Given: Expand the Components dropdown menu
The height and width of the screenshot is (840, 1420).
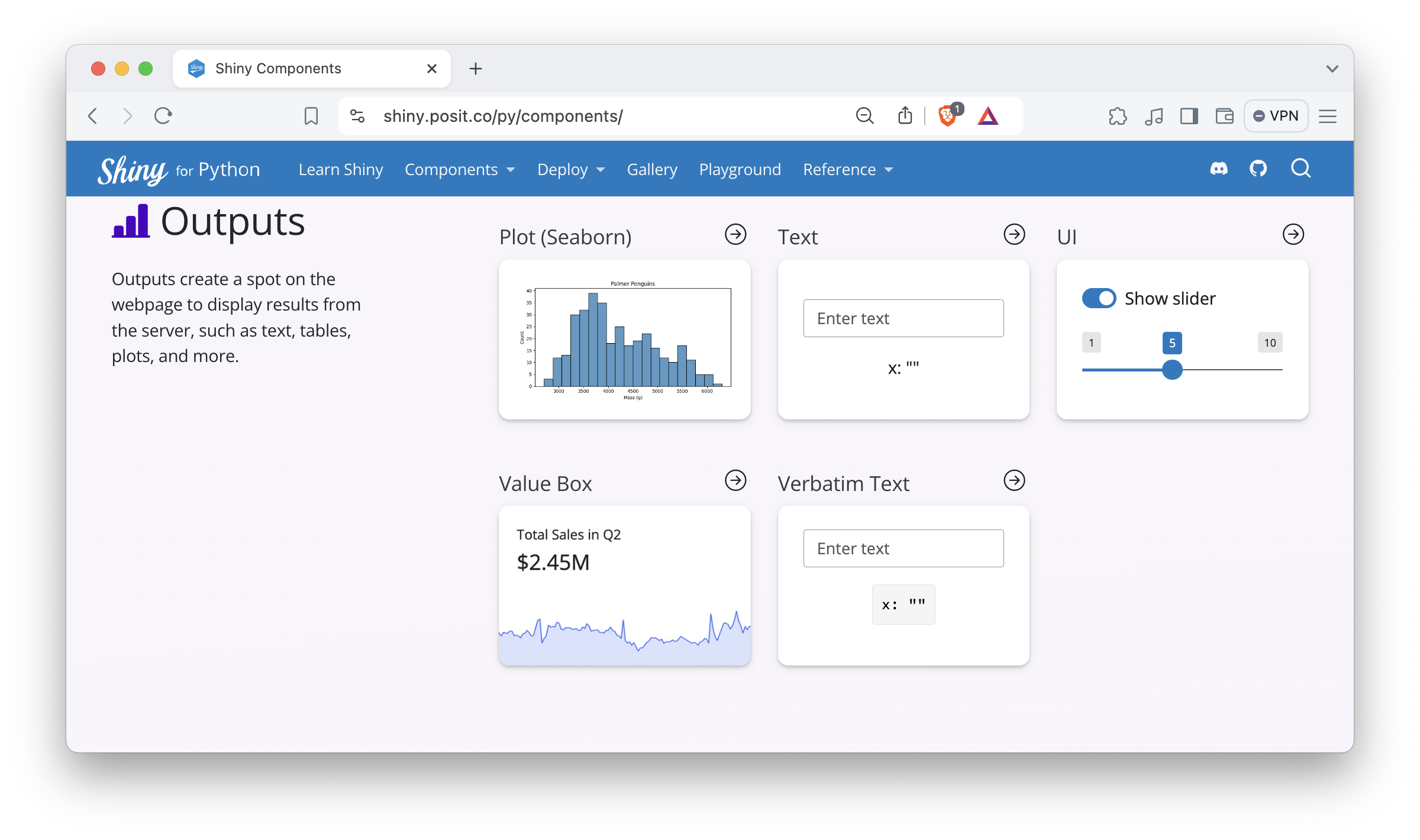Looking at the screenshot, I should click(x=460, y=170).
